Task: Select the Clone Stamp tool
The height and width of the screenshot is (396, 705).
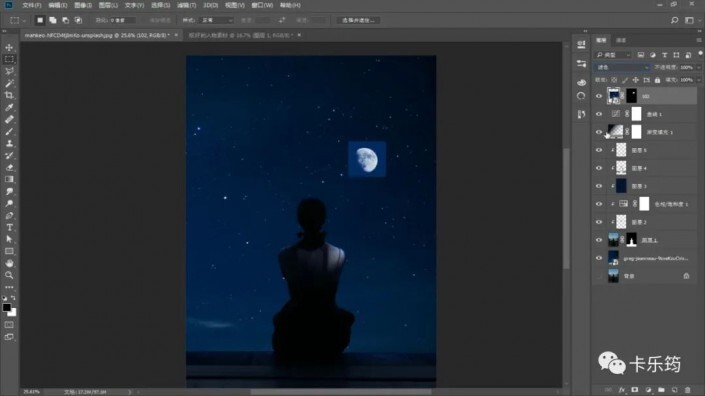Action: tap(9, 143)
